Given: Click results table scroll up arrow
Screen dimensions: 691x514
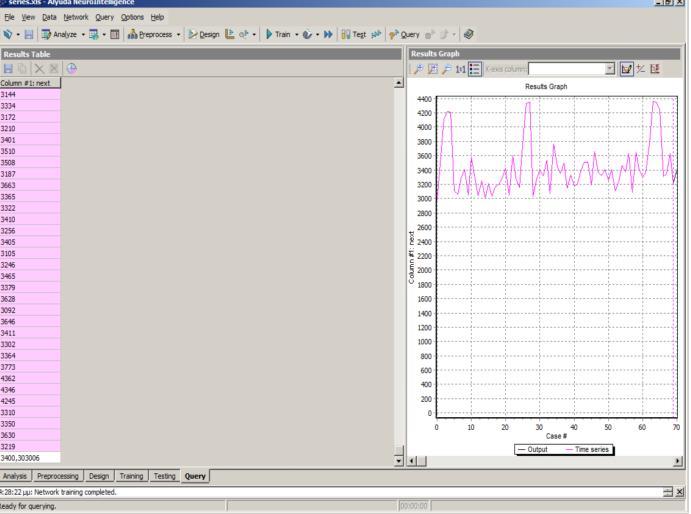Looking at the screenshot, I should (399, 83).
